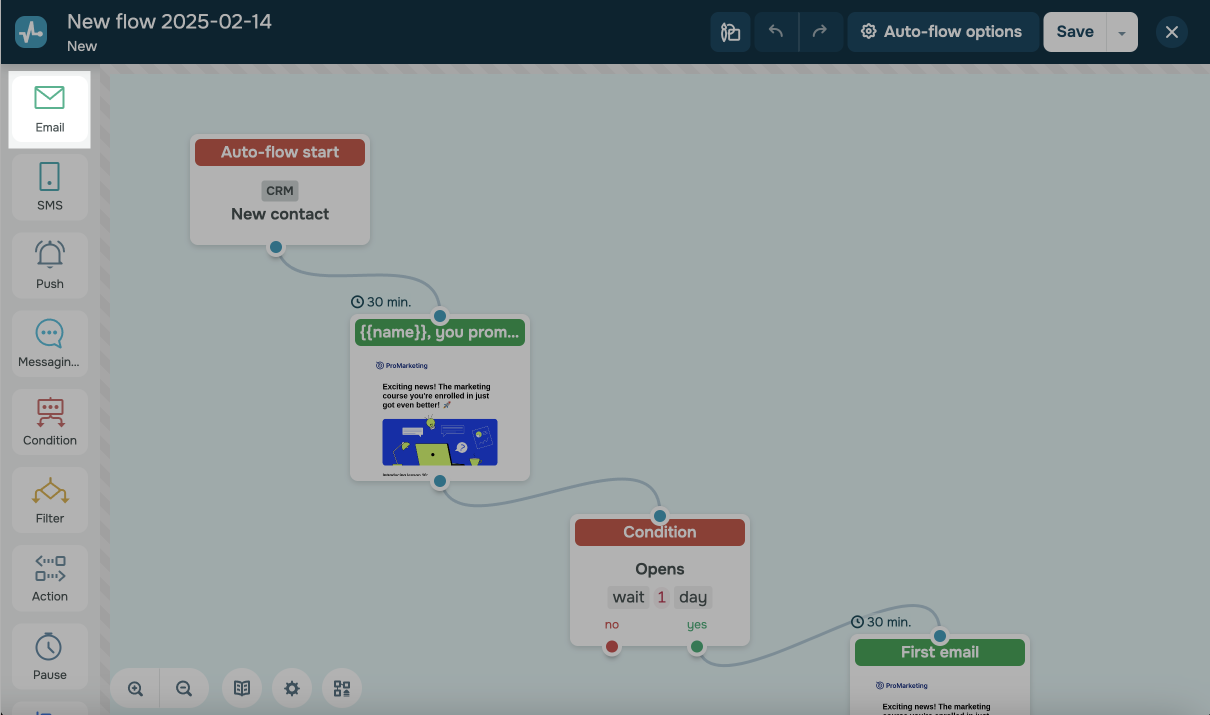
Task: Select the Auto-flow start block
Action: [280, 190]
